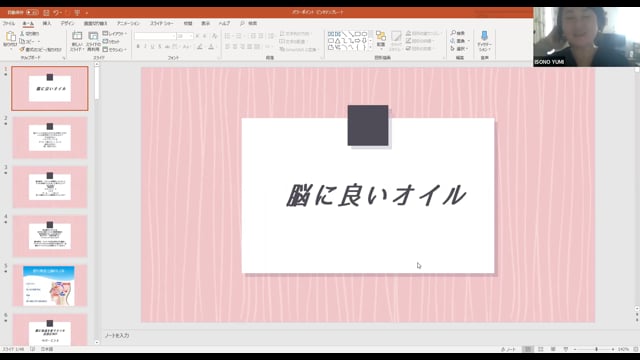Open the Help ribbon tab

pyautogui.click(x=224, y=24)
